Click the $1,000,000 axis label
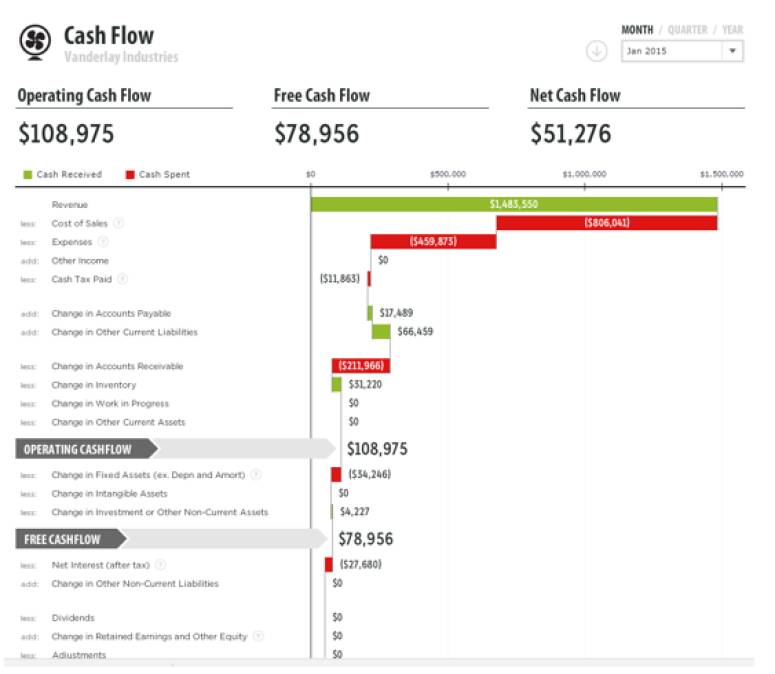 (584, 174)
